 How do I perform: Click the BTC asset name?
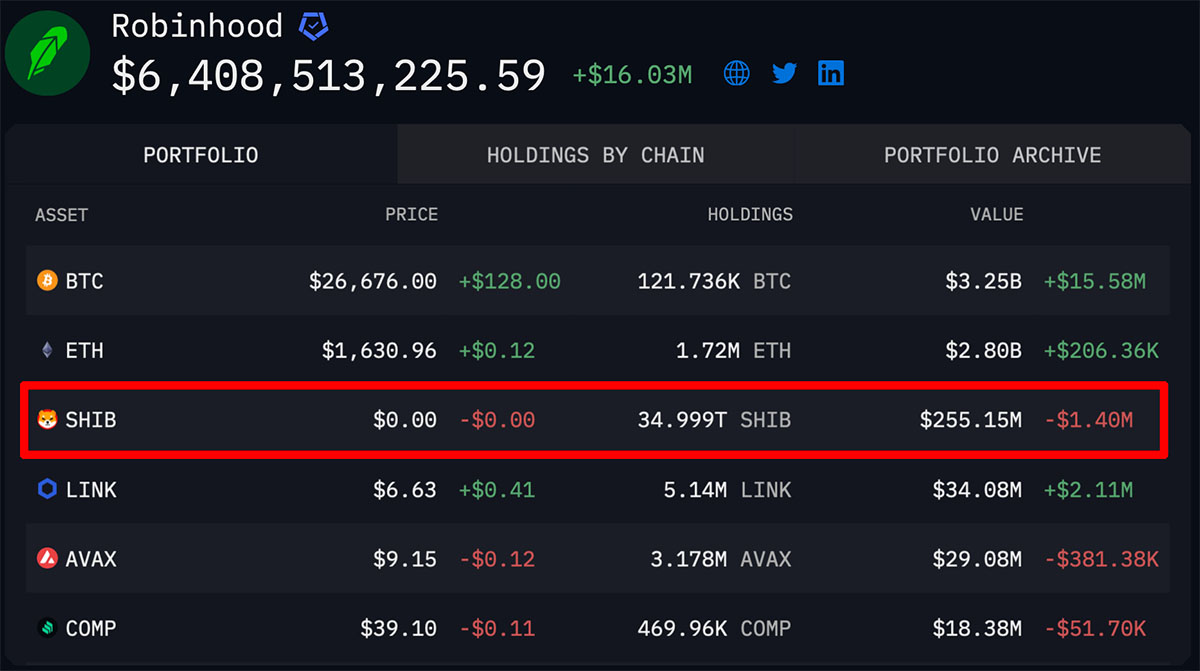click(x=84, y=282)
